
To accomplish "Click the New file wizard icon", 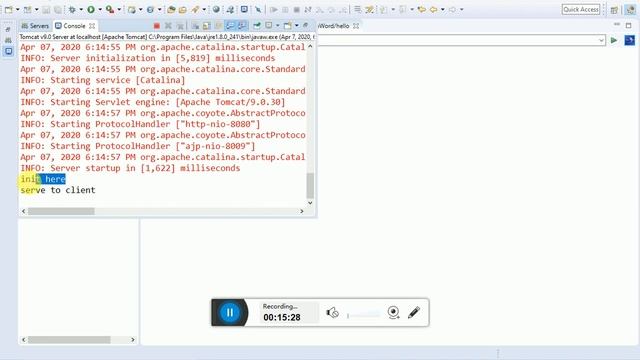I will (x=9, y=9).
